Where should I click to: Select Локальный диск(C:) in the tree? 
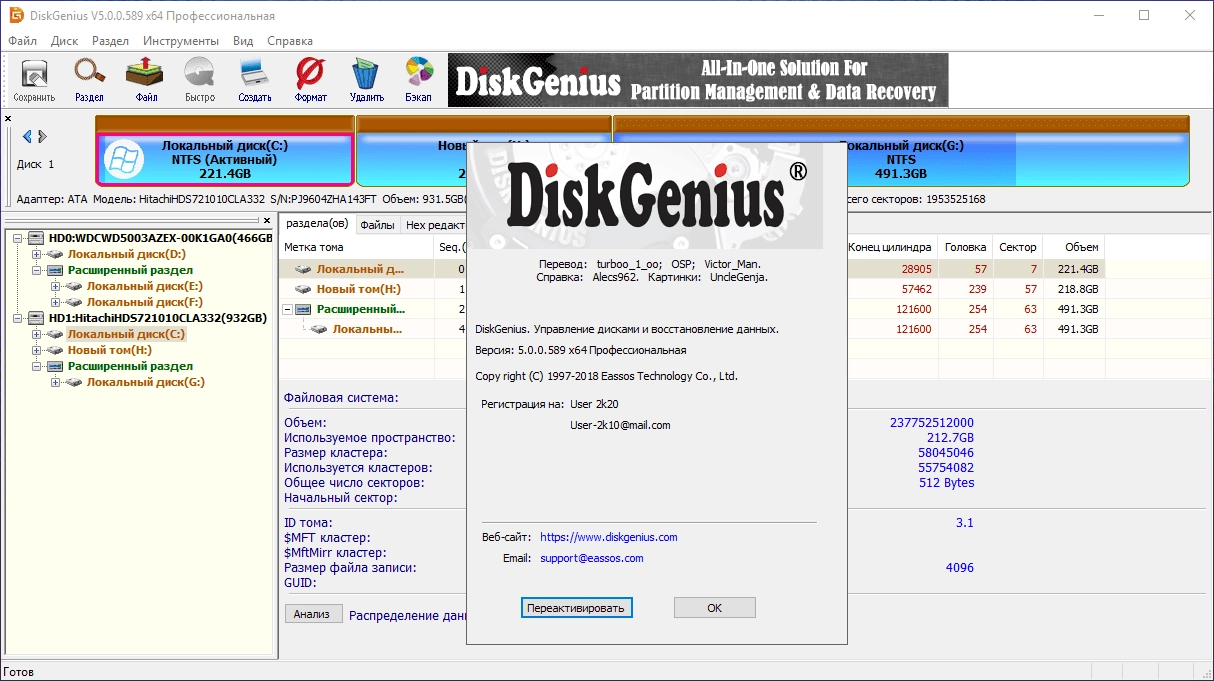tap(126, 334)
